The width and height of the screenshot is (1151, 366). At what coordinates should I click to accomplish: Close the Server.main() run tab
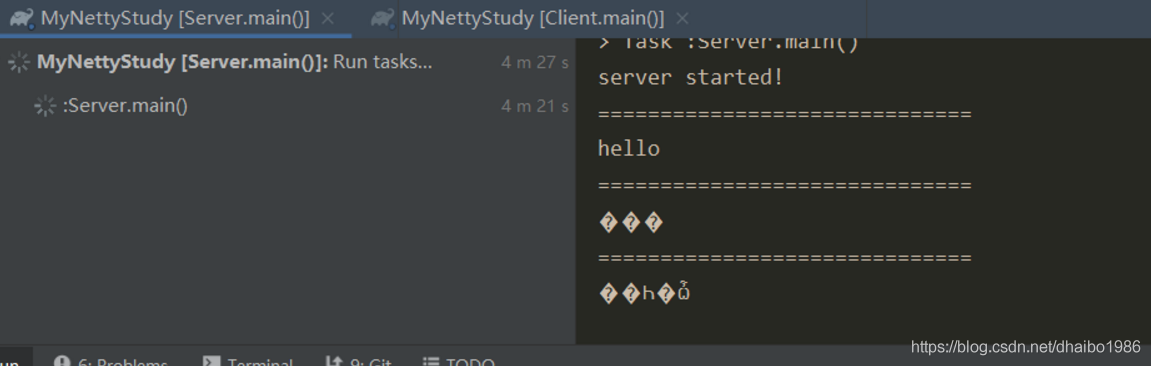click(x=328, y=18)
